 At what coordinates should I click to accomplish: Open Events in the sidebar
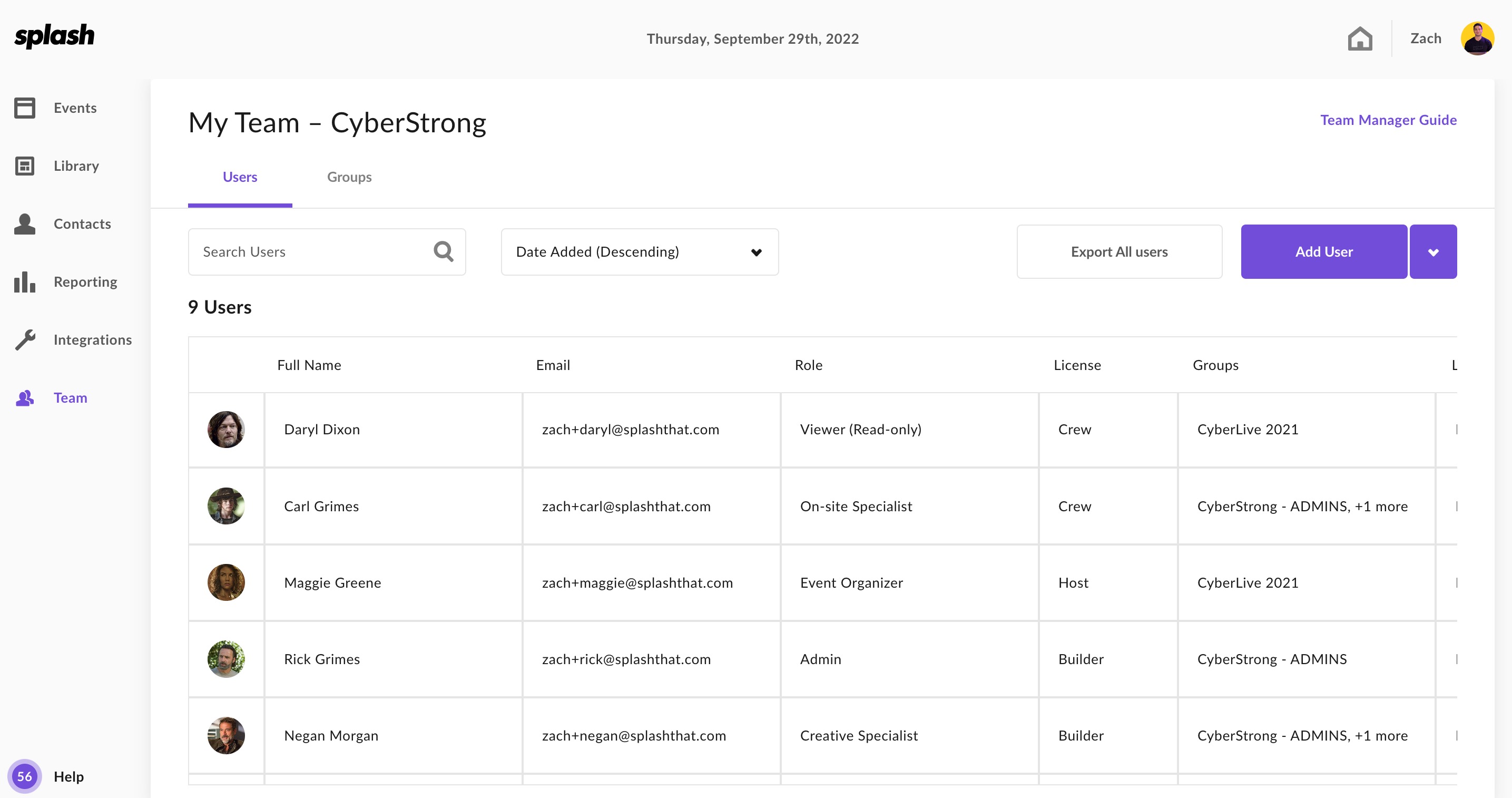(x=75, y=108)
